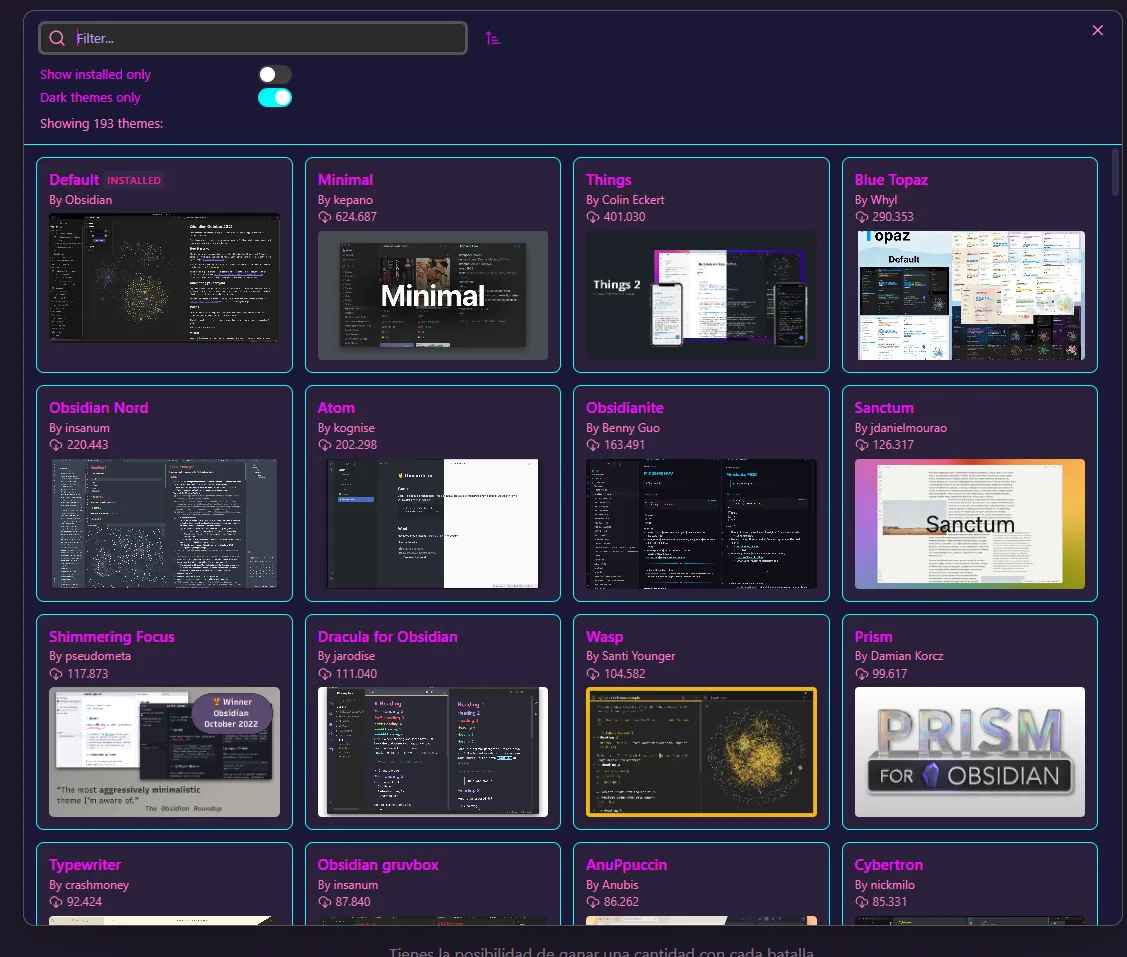The width and height of the screenshot is (1127, 957).
Task: Disable Dark themes only toggle
Action: 275,97
